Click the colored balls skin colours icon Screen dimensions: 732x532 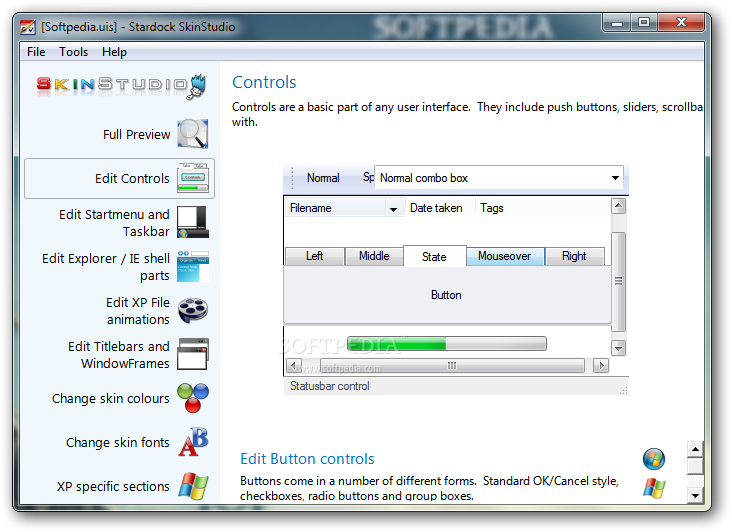point(193,398)
